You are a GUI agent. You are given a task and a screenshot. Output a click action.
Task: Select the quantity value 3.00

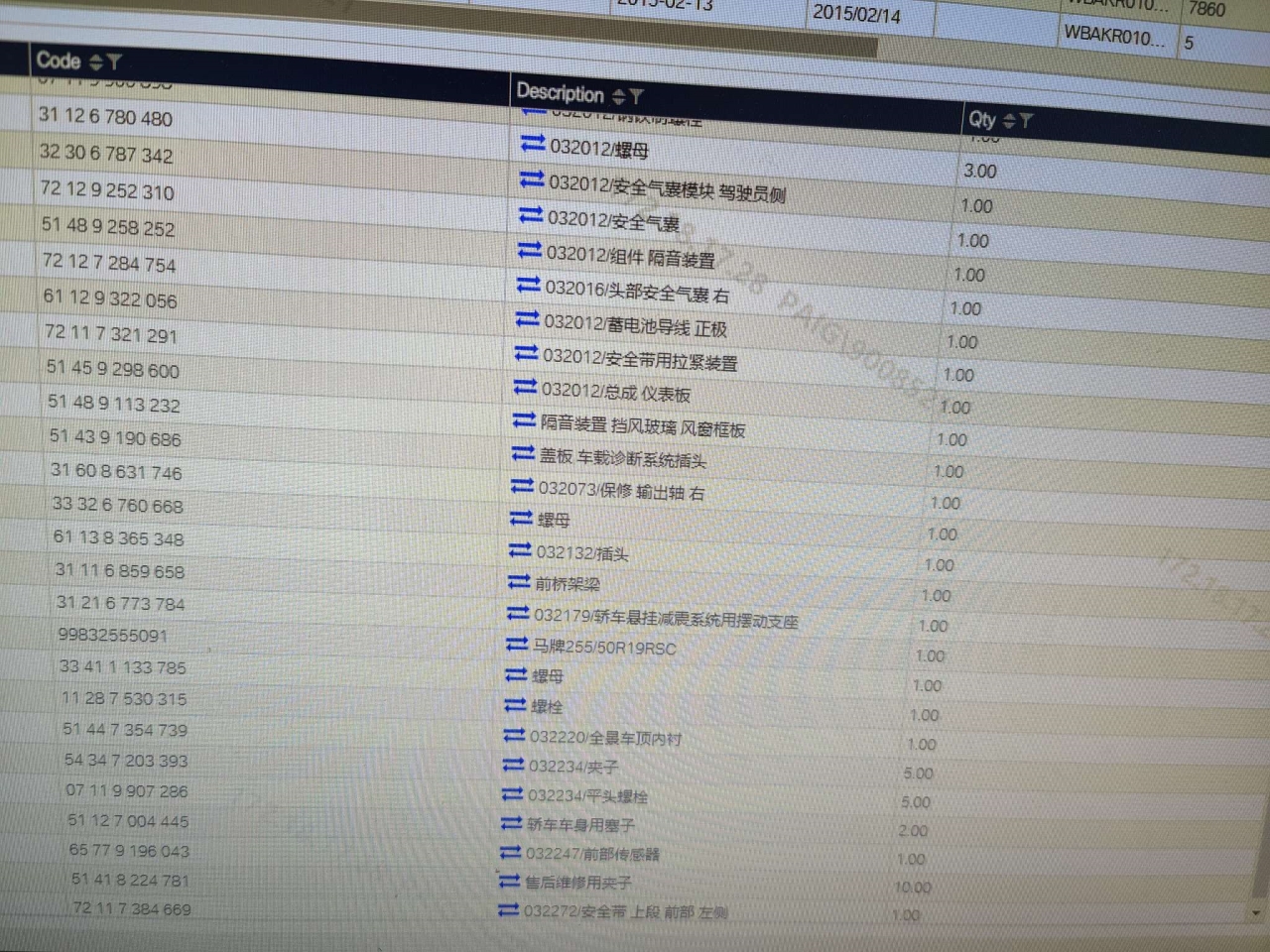tap(980, 171)
